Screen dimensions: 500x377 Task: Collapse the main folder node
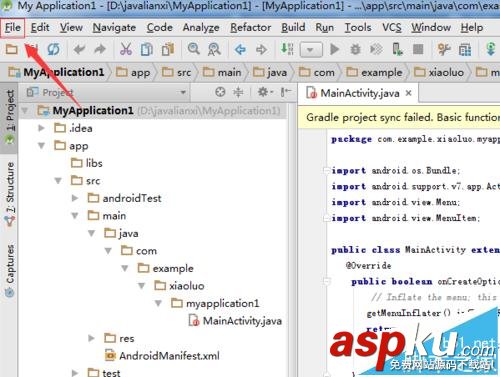tap(75, 216)
